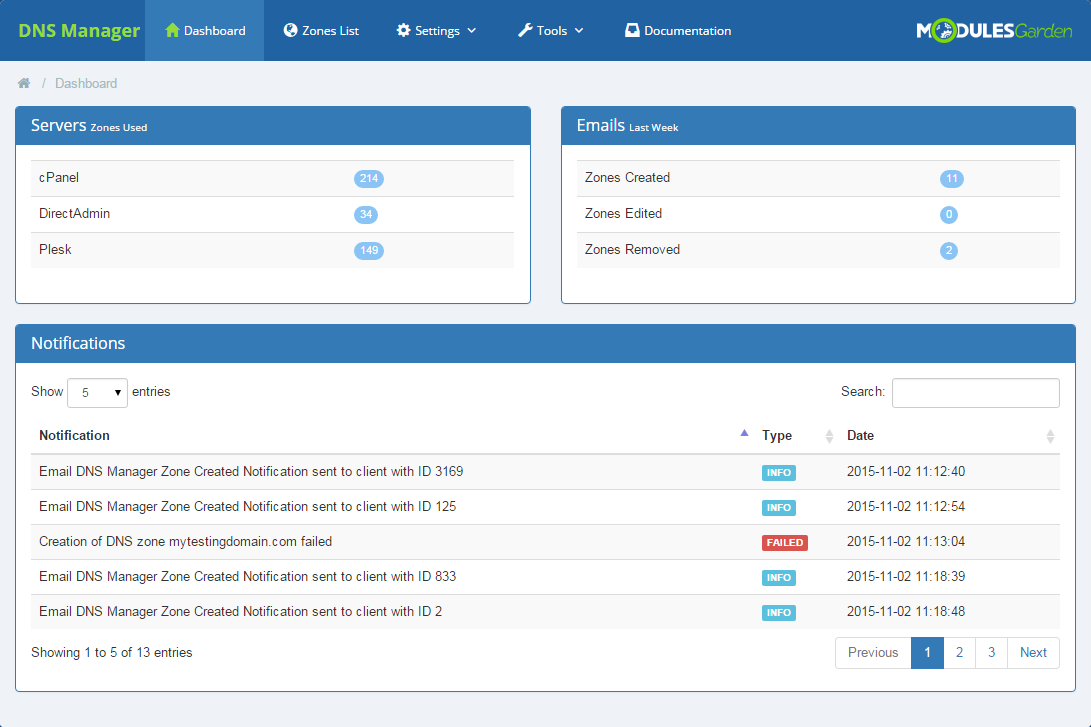This screenshot has height=727, width=1091.
Task: Click the Zones Edited label
Action: point(623,214)
